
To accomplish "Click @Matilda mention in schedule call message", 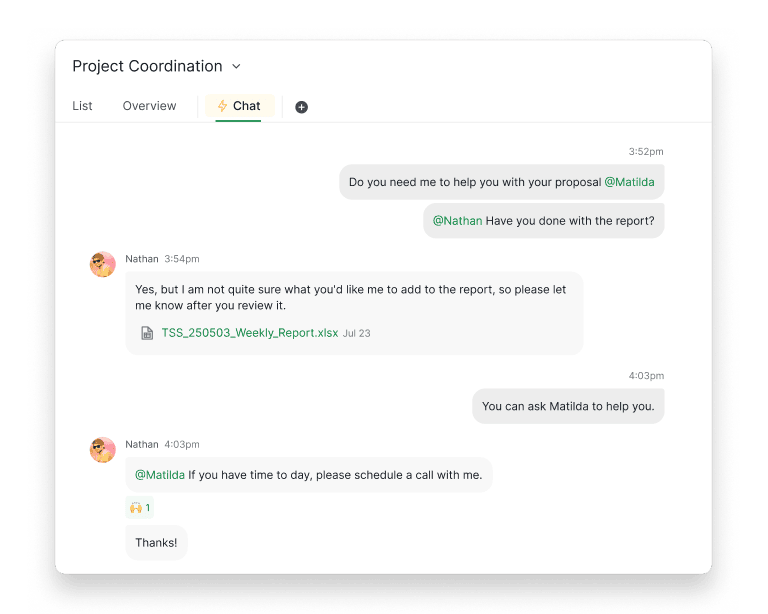I will pos(160,475).
